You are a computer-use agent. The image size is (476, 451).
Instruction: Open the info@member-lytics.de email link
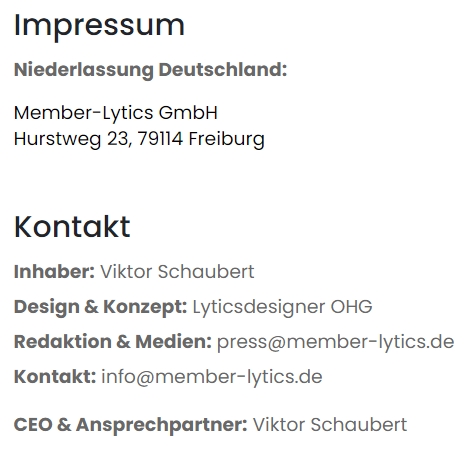point(212,377)
